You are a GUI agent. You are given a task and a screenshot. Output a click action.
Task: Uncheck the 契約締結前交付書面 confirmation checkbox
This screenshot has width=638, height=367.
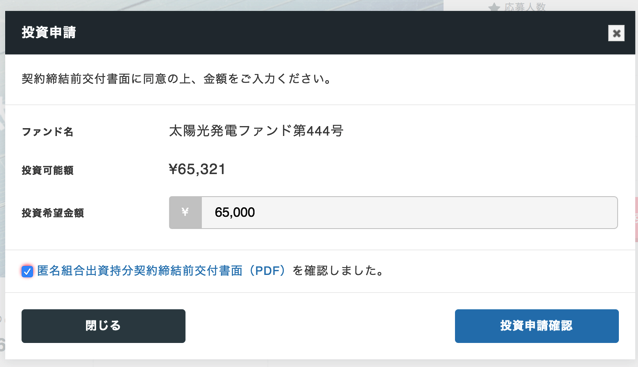[x=27, y=271]
